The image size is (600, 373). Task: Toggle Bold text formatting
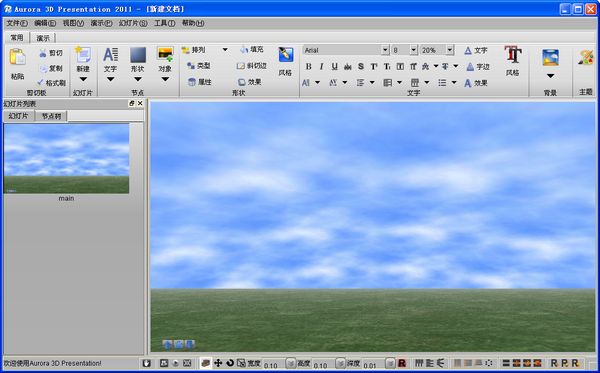(x=308, y=67)
